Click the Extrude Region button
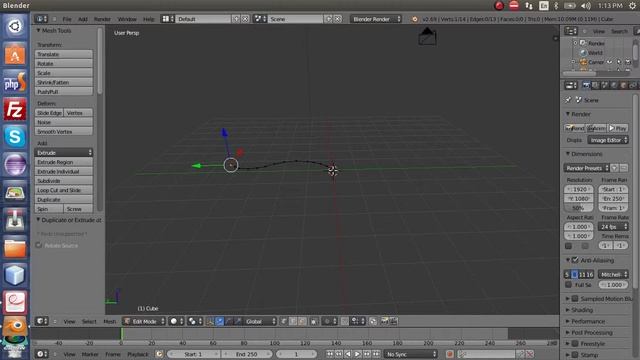This screenshot has width=640, height=360. click(x=64, y=162)
